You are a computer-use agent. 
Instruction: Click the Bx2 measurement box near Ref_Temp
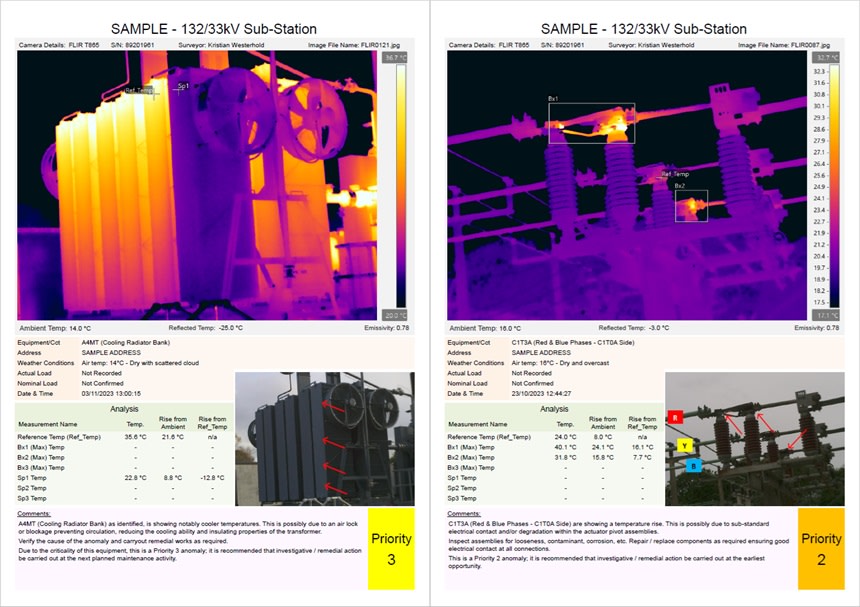pos(691,206)
